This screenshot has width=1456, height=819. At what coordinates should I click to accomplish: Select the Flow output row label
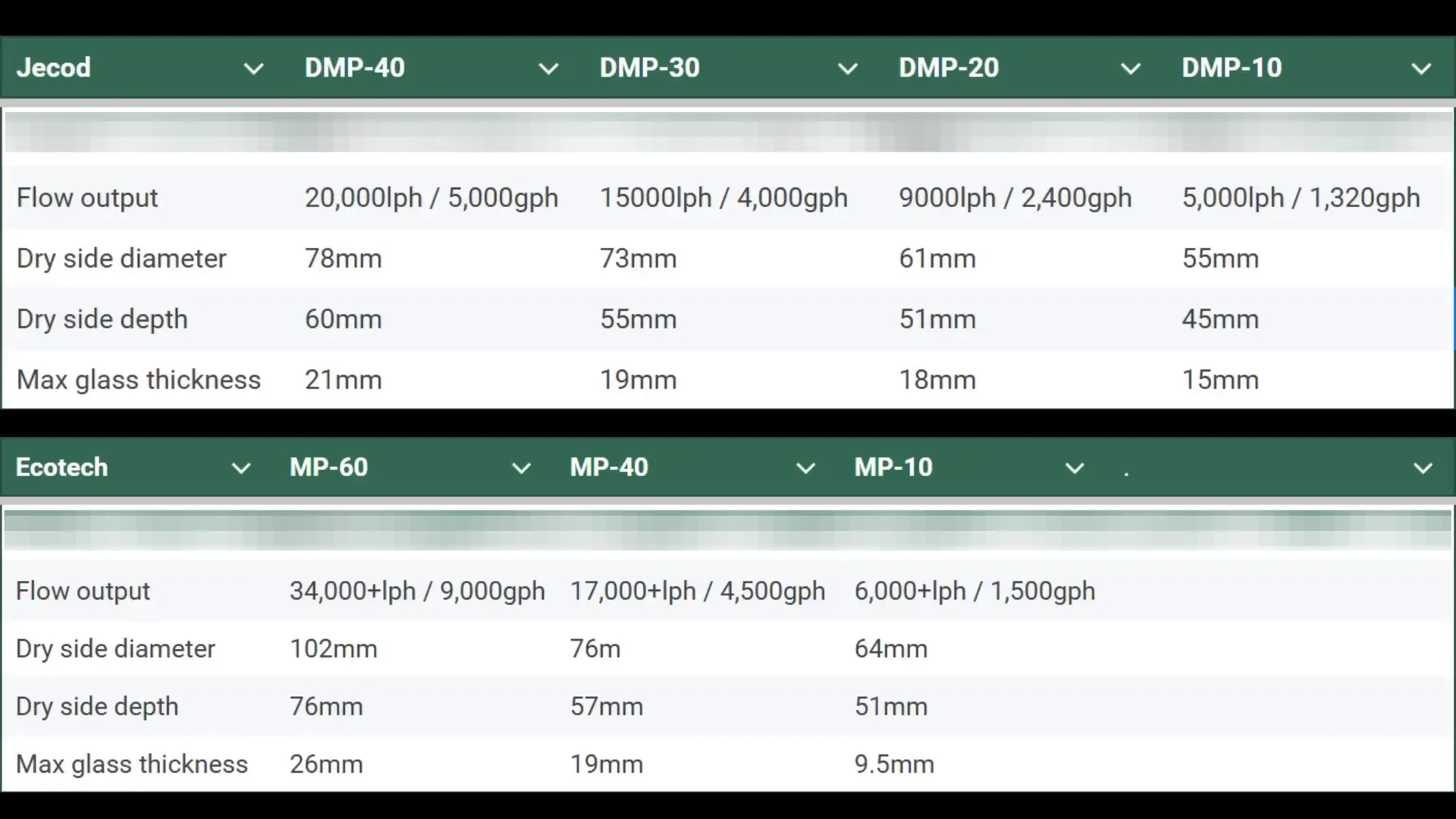click(x=87, y=197)
